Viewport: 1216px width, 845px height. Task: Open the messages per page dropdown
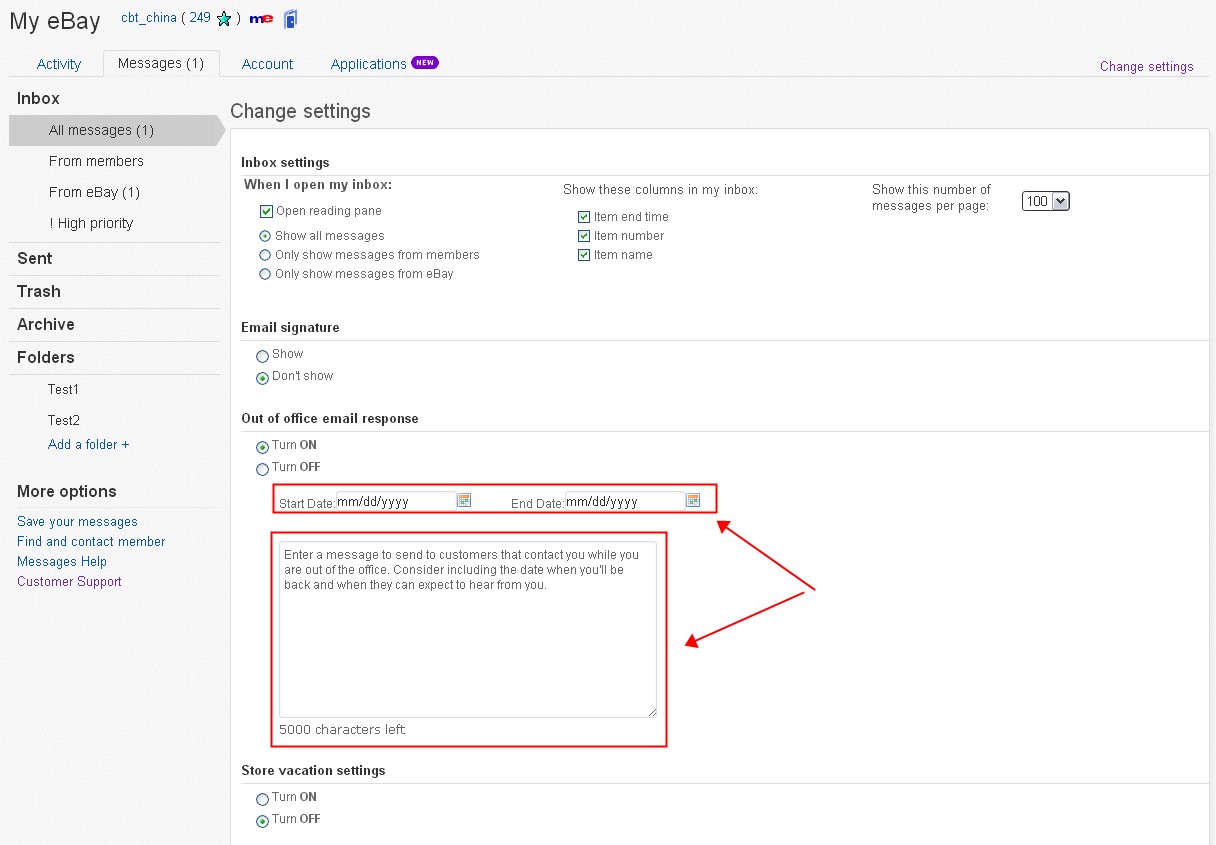[1045, 202]
